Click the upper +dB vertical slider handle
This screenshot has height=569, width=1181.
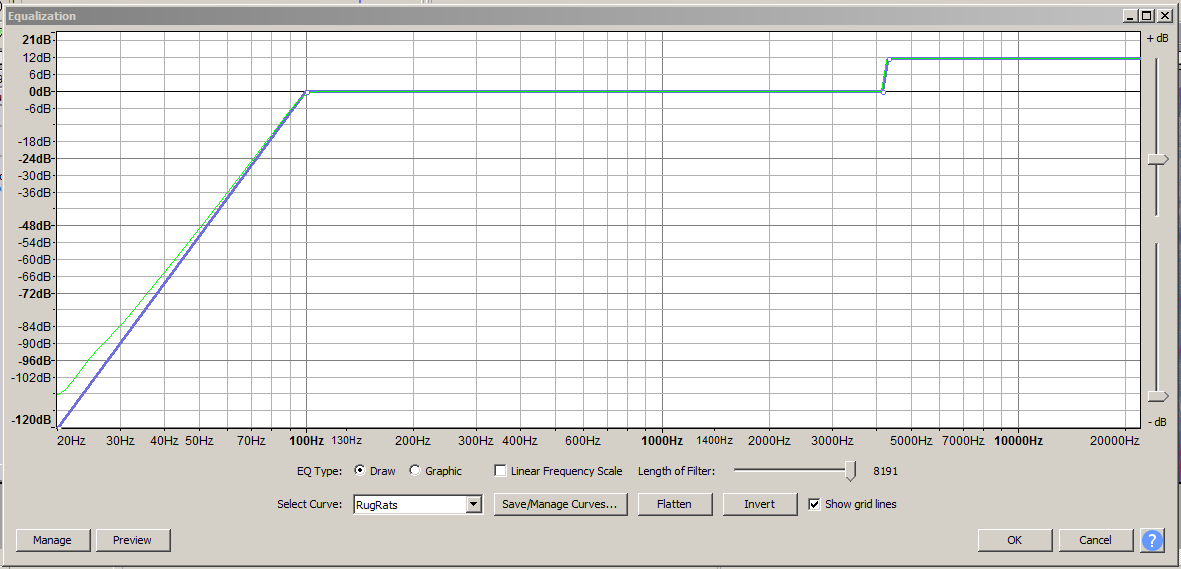click(x=1157, y=159)
